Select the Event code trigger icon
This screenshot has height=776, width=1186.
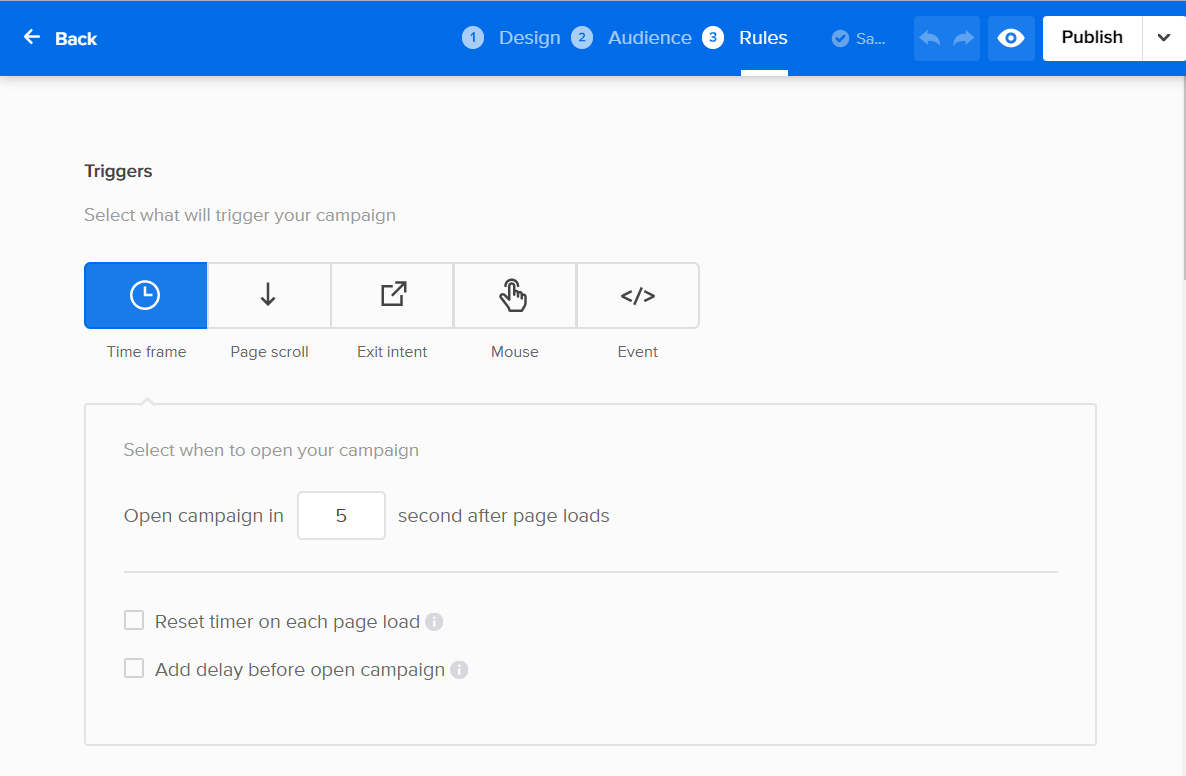coord(638,296)
